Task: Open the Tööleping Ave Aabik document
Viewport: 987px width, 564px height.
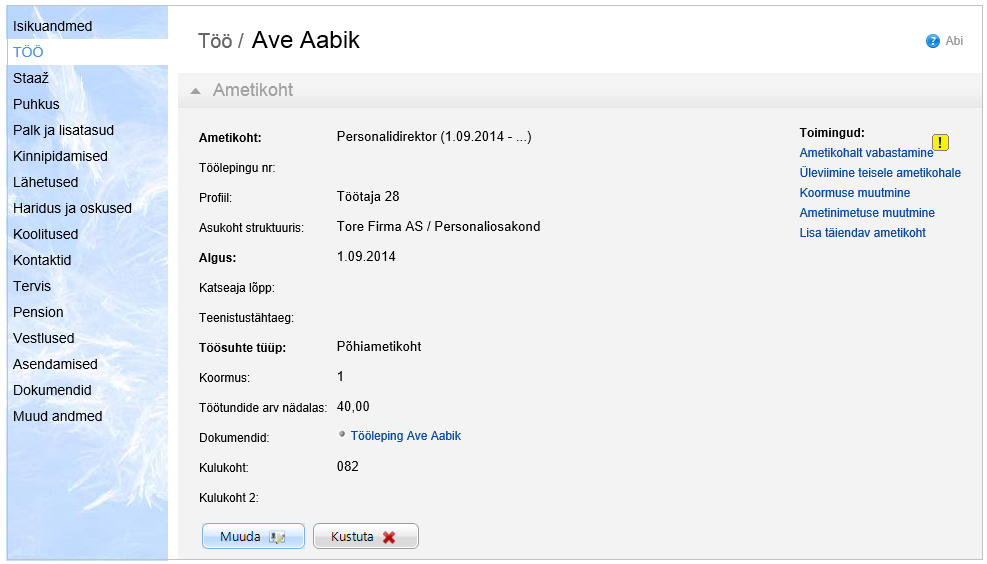Action: tap(405, 436)
